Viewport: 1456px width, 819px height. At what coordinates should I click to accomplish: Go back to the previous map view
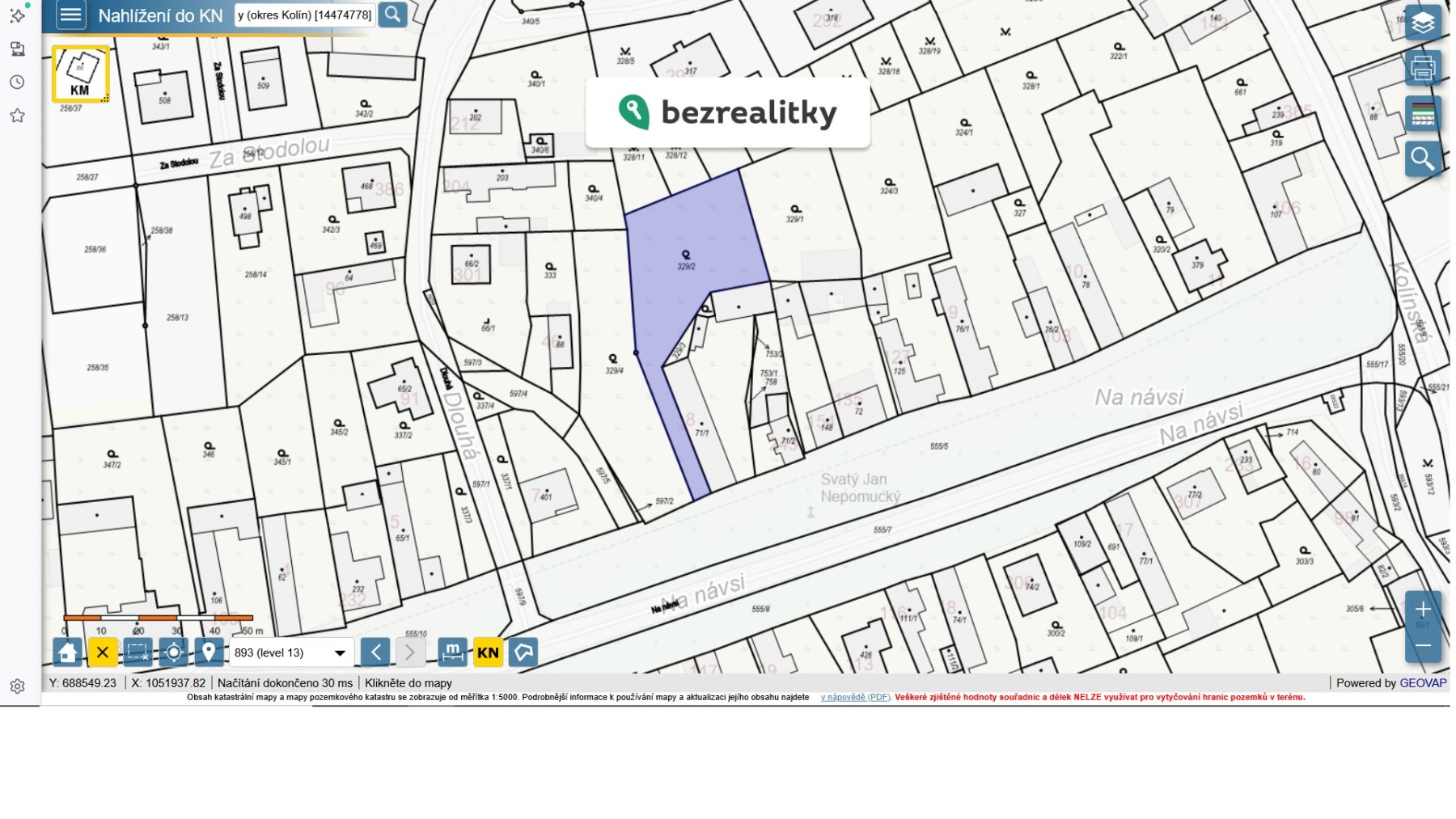pyautogui.click(x=375, y=652)
